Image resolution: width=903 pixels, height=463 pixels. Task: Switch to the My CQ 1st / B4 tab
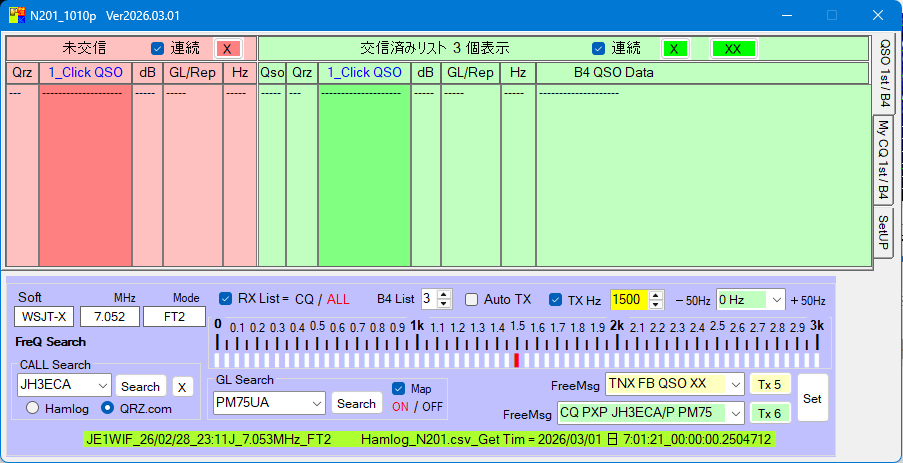883,158
